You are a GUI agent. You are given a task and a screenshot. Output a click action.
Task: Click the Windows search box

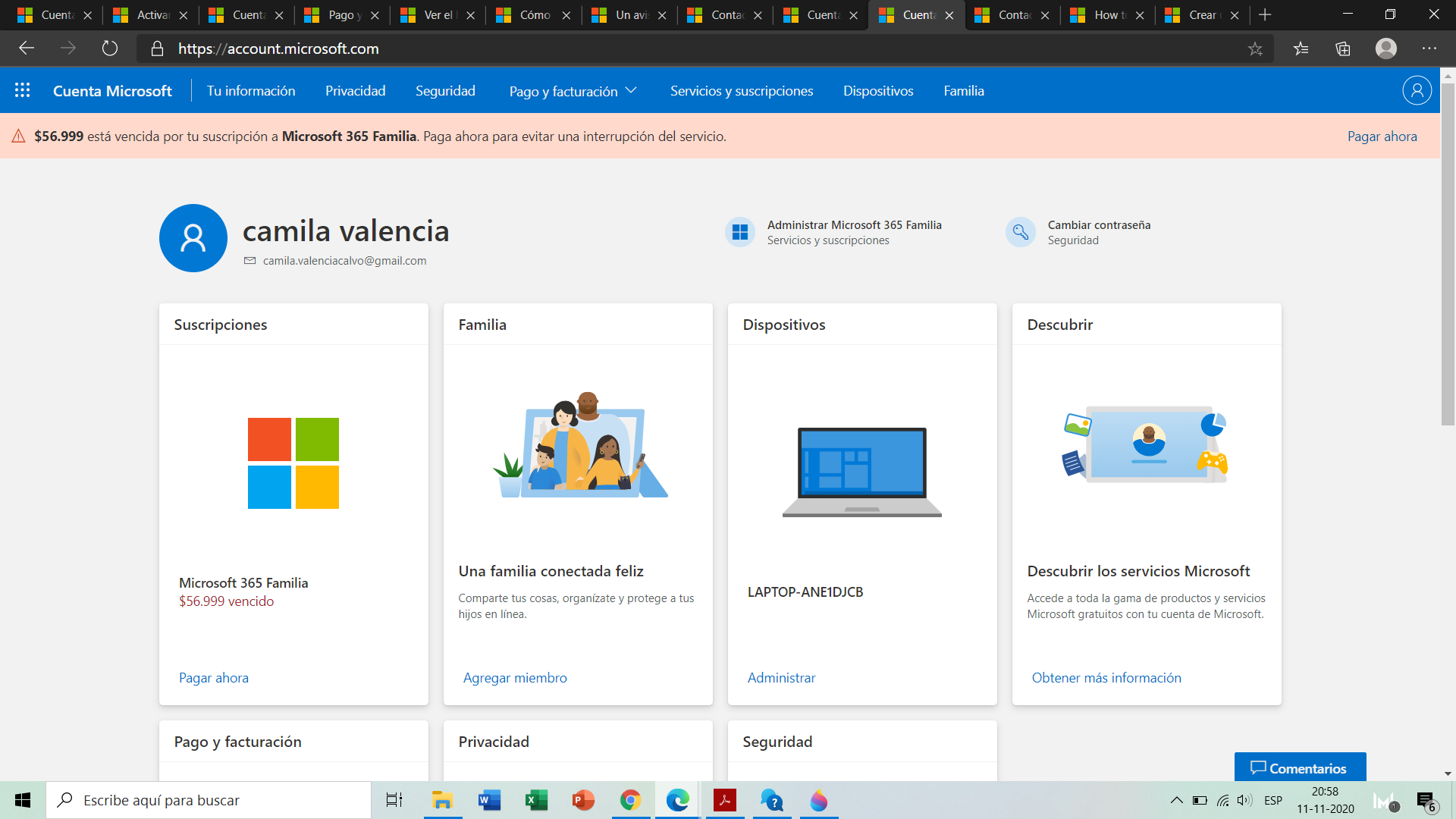(x=209, y=800)
